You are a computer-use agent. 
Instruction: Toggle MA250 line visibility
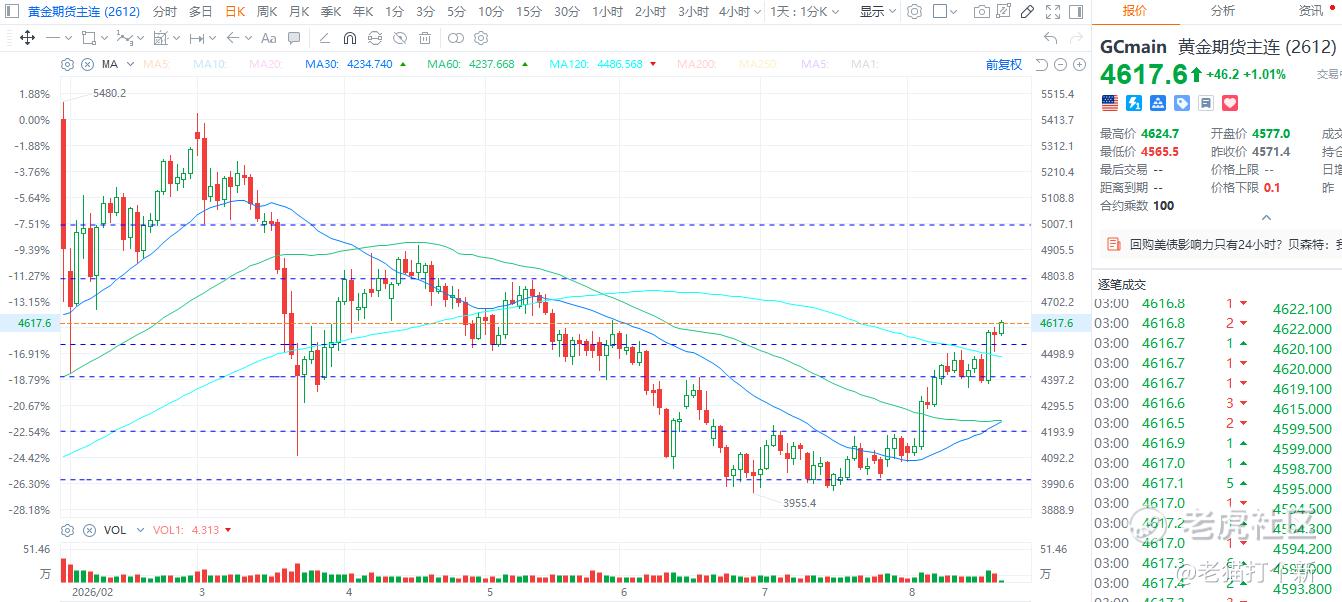(x=758, y=64)
